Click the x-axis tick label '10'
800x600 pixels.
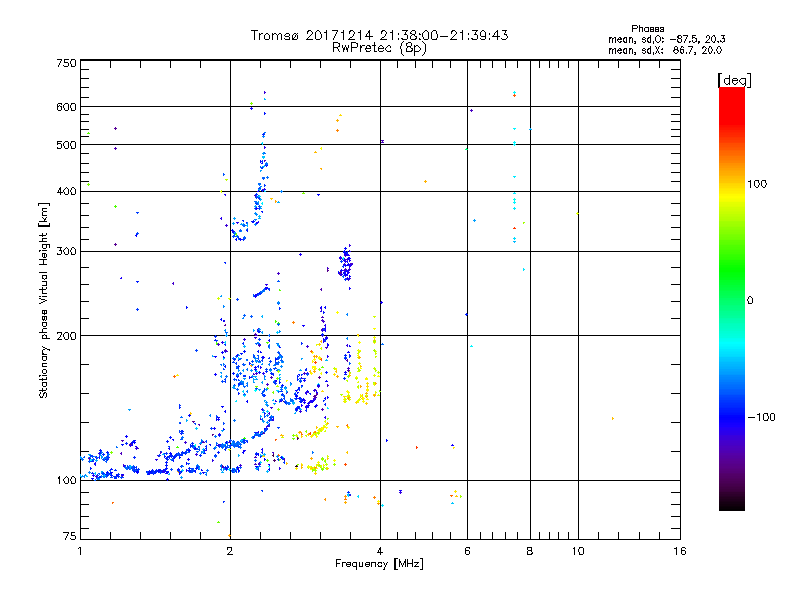pos(578,551)
